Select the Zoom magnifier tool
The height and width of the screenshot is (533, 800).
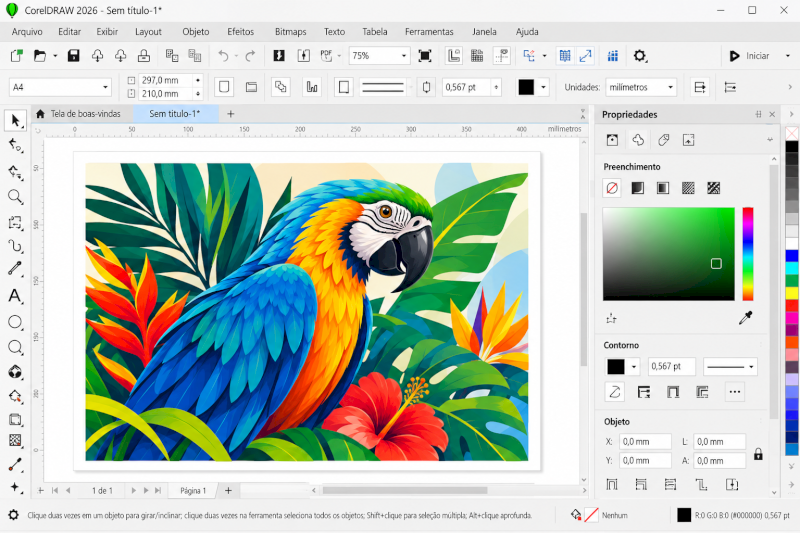pyautogui.click(x=15, y=197)
